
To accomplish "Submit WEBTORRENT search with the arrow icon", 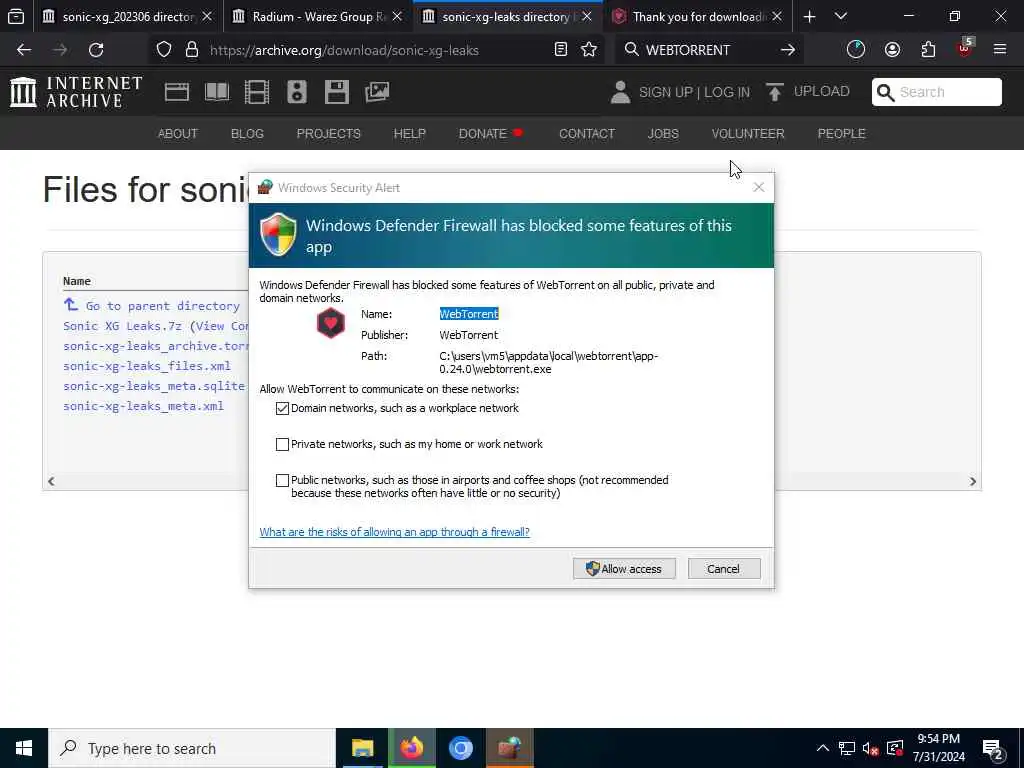I will pos(788,50).
